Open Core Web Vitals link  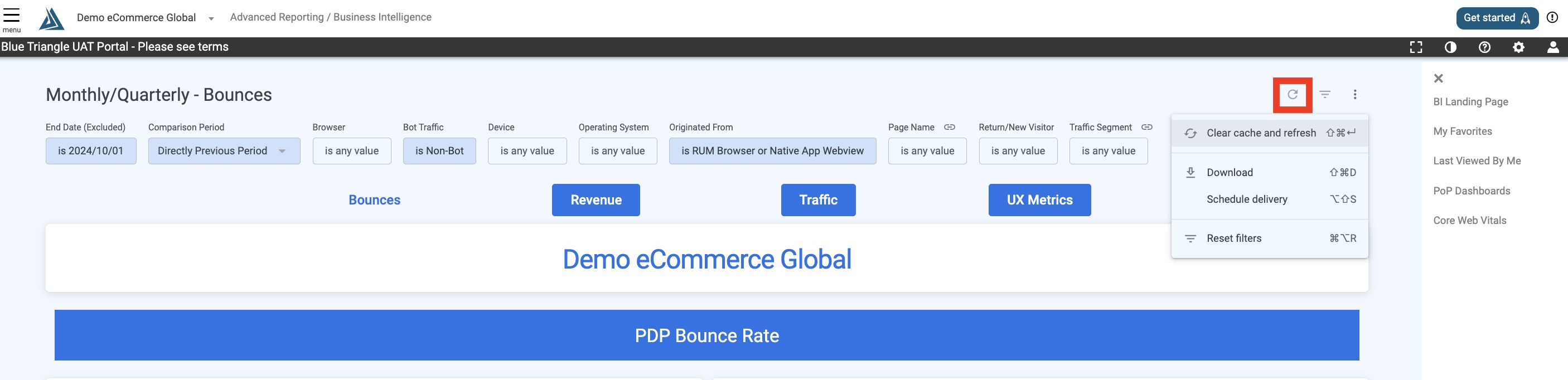point(1469,221)
